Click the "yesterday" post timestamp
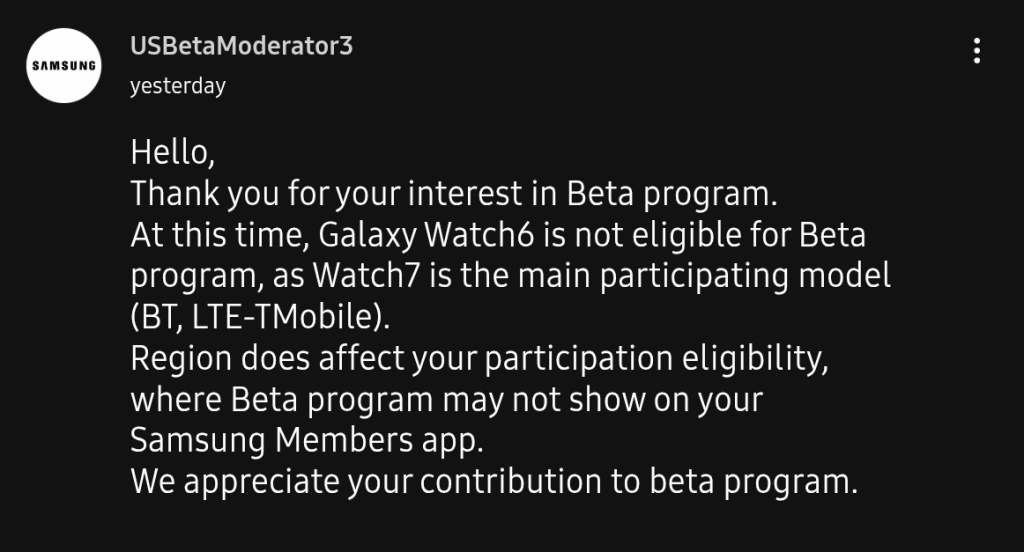The image size is (1024, 552). (177, 86)
